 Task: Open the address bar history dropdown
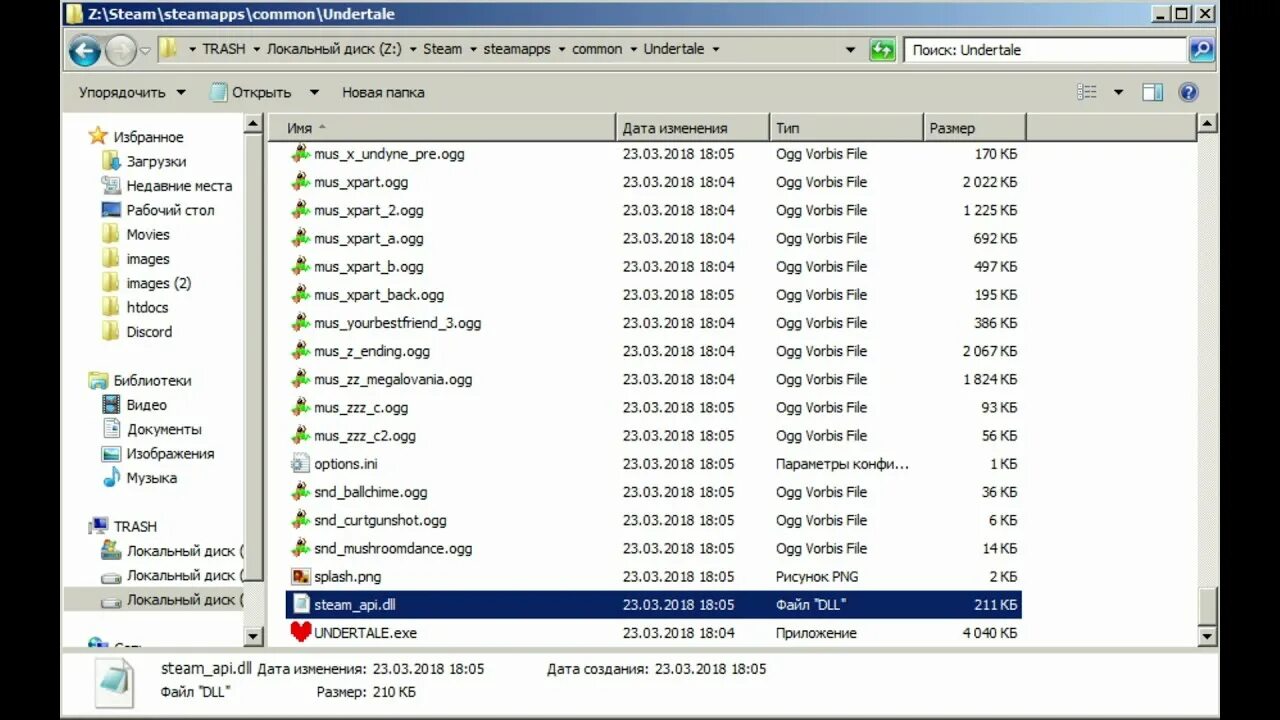click(x=850, y=49)
